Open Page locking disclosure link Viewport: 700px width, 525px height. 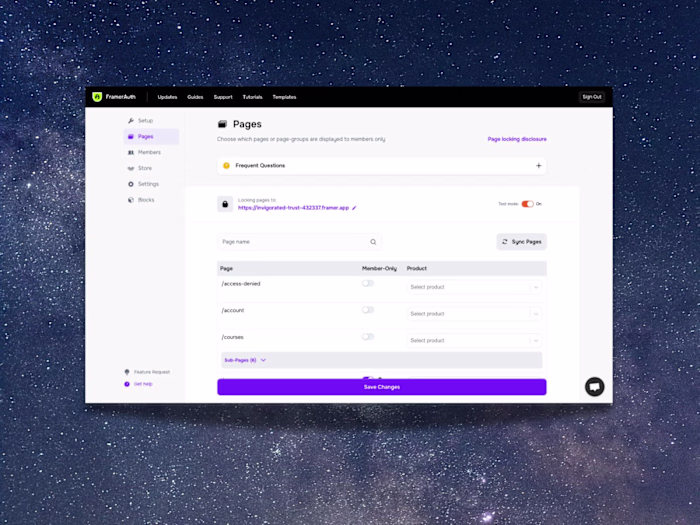pos(517,139)
